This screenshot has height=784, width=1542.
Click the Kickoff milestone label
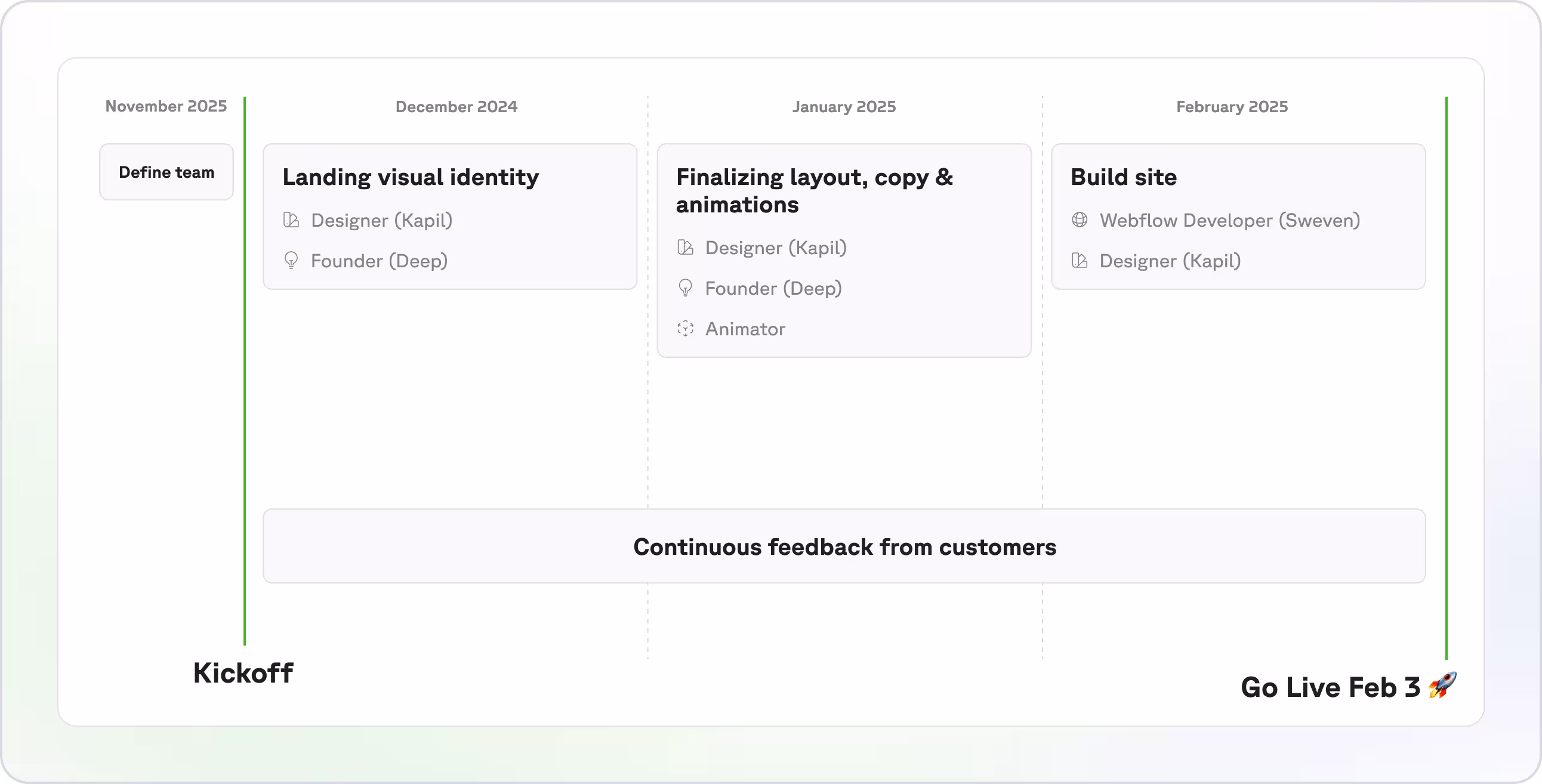tap(243, 673)
